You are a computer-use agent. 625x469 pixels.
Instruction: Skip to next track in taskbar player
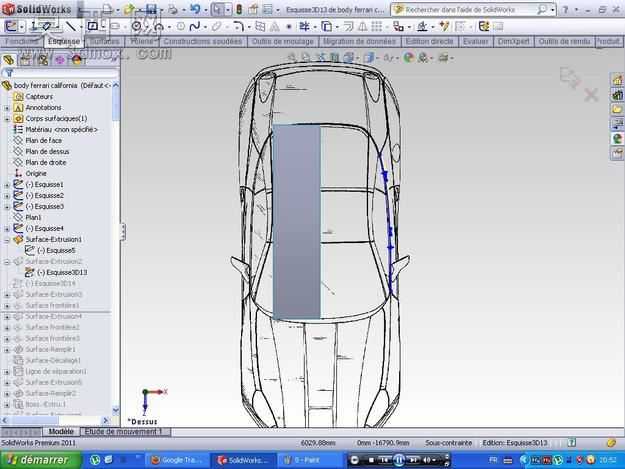point(413,460)
